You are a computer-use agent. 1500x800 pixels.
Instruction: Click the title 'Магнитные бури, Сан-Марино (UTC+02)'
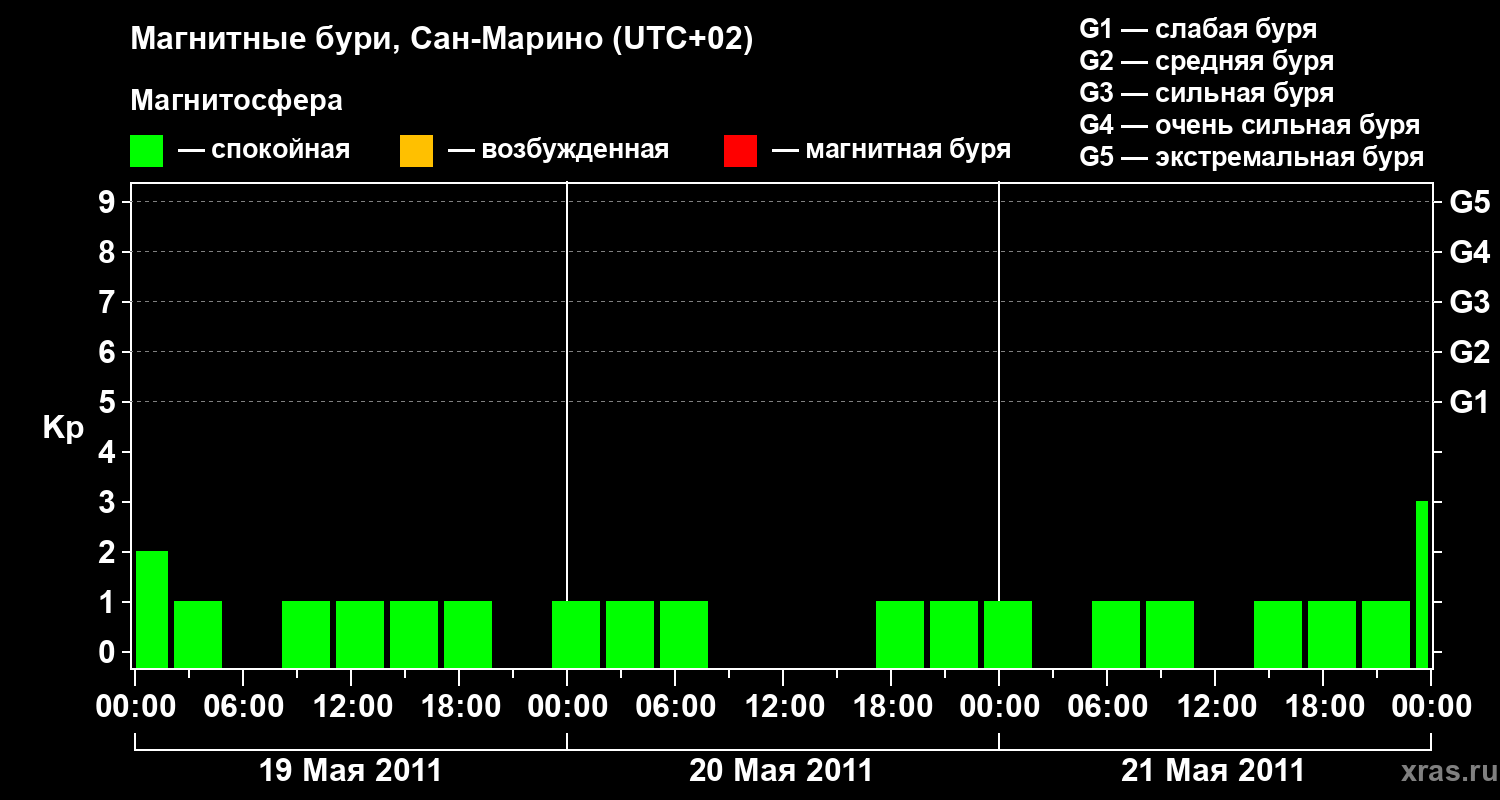tap(441, 40)
